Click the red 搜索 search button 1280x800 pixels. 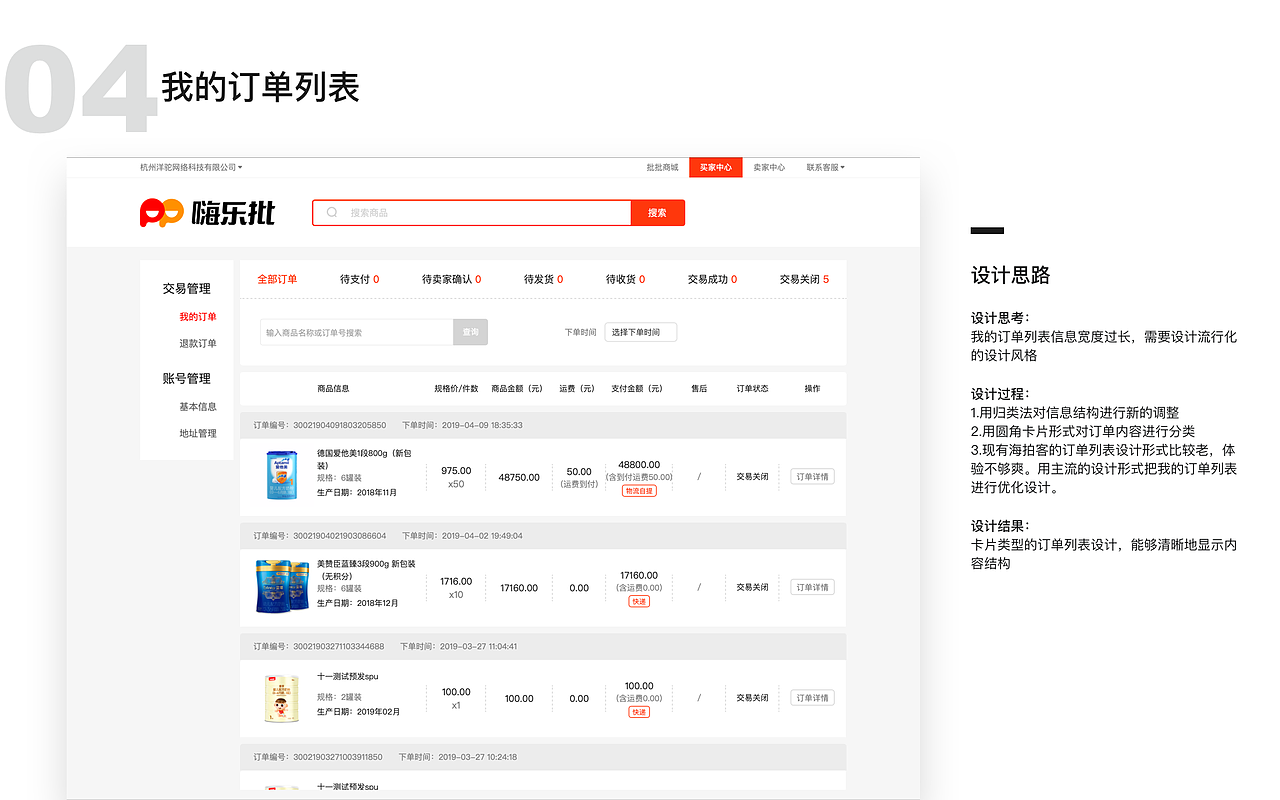(657, 212)
